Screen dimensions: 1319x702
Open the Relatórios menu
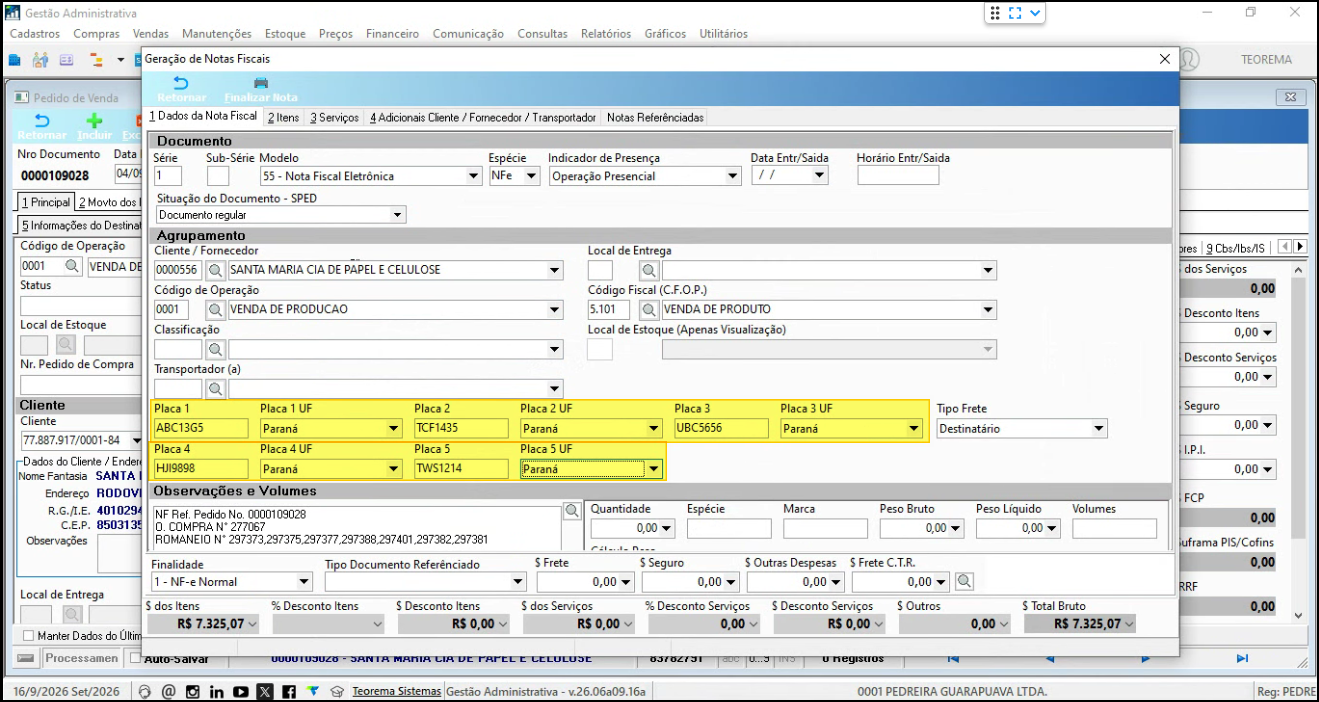pyautogui.click(x=606, y=34)
